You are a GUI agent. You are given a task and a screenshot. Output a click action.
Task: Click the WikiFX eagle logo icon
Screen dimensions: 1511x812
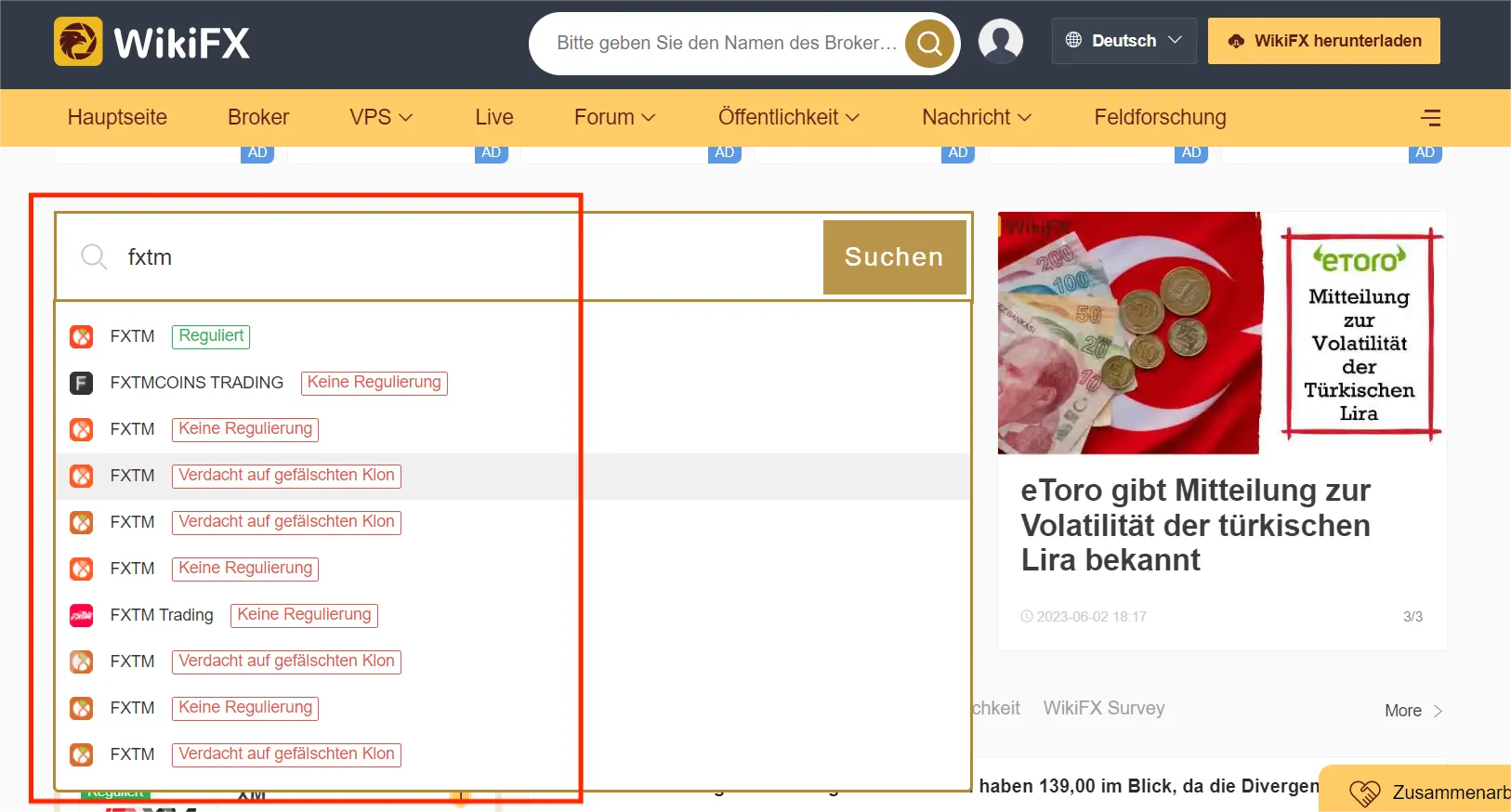[78, 42]
